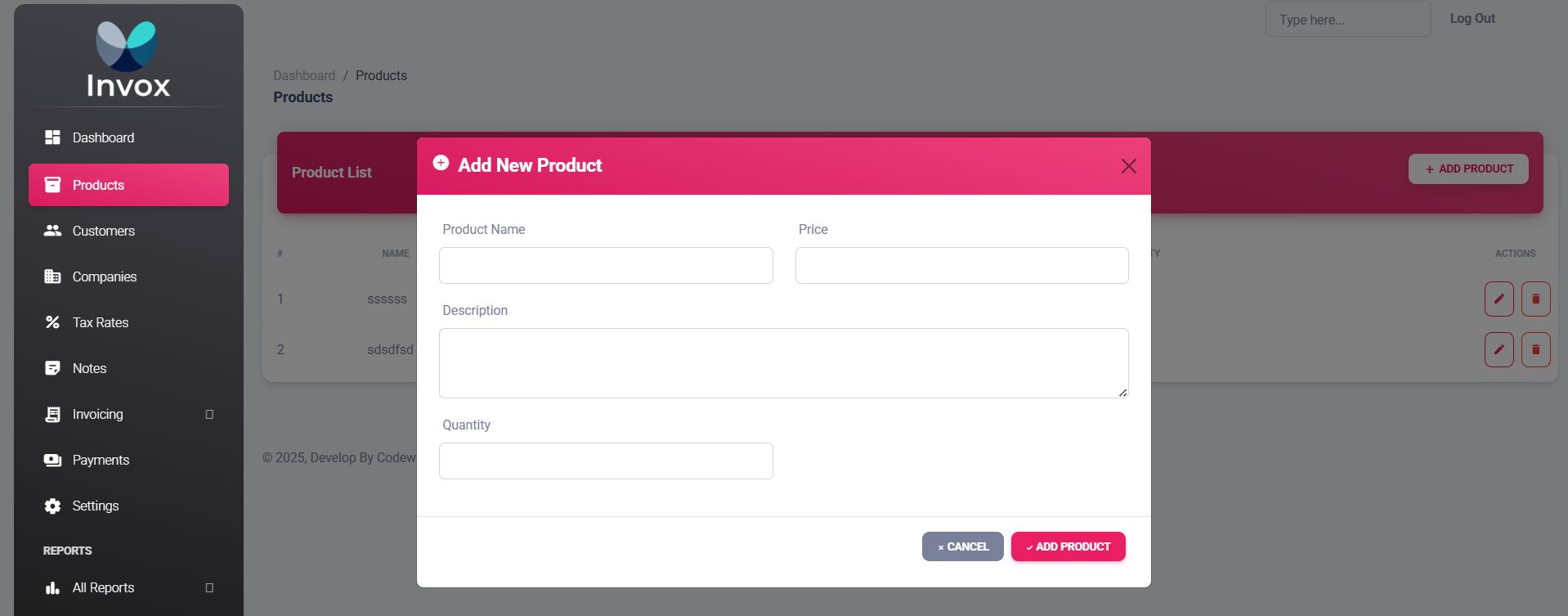Delete the second product row

pyautogui.click(x=1535, y=349)
